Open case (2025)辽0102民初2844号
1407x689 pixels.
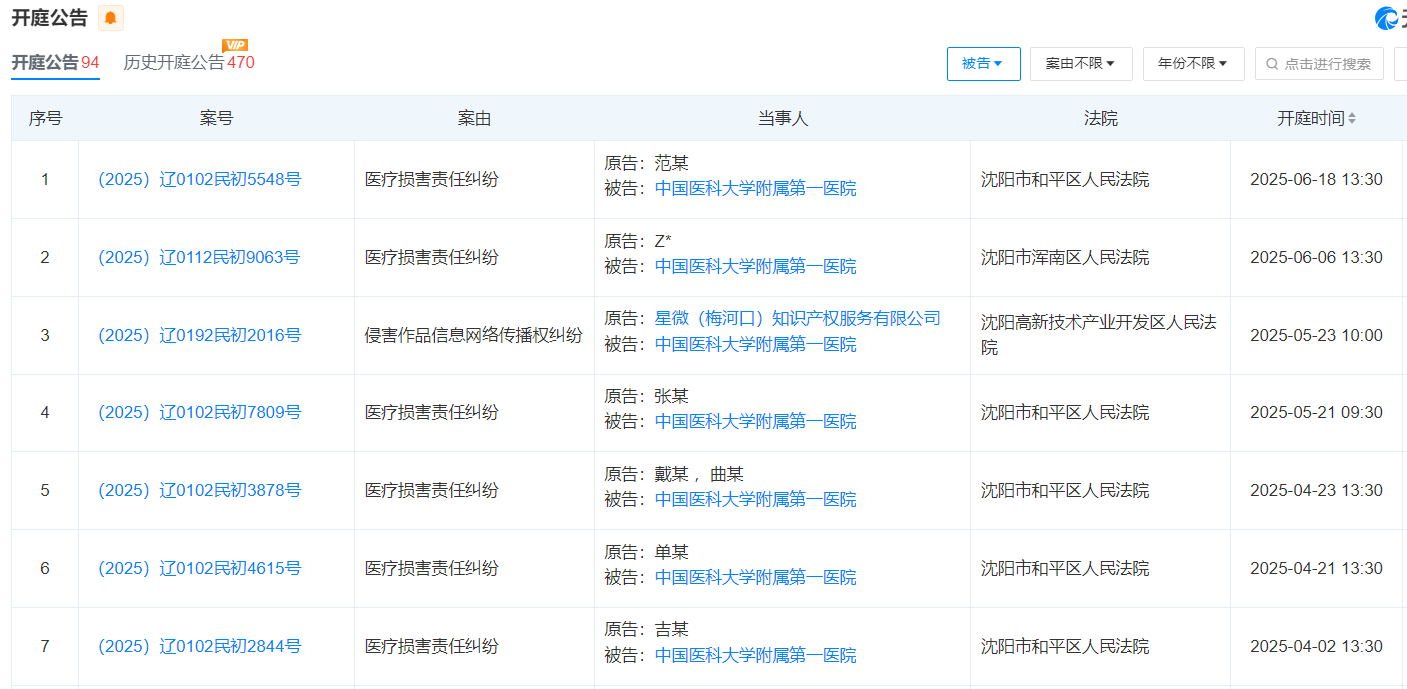[x=199, y=647]
